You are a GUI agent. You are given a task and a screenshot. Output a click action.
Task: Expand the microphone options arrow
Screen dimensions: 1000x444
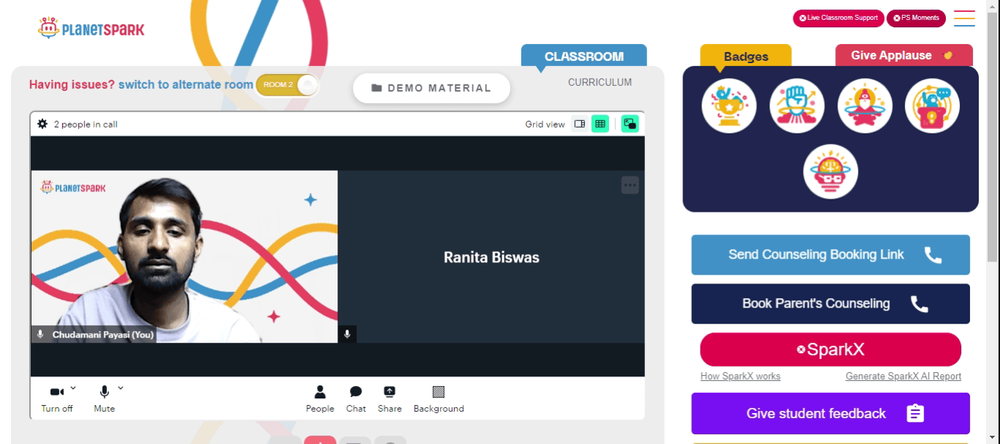[121, 388]
